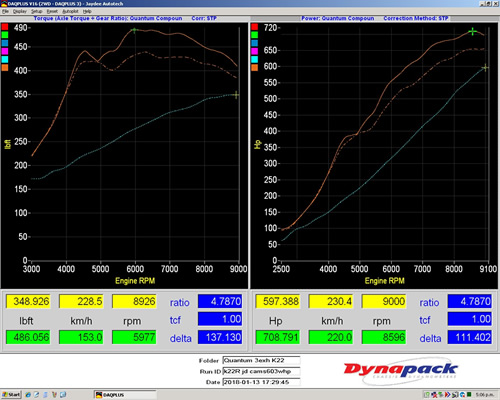Select the orange run swatch on torque graph

coord(5,68)
